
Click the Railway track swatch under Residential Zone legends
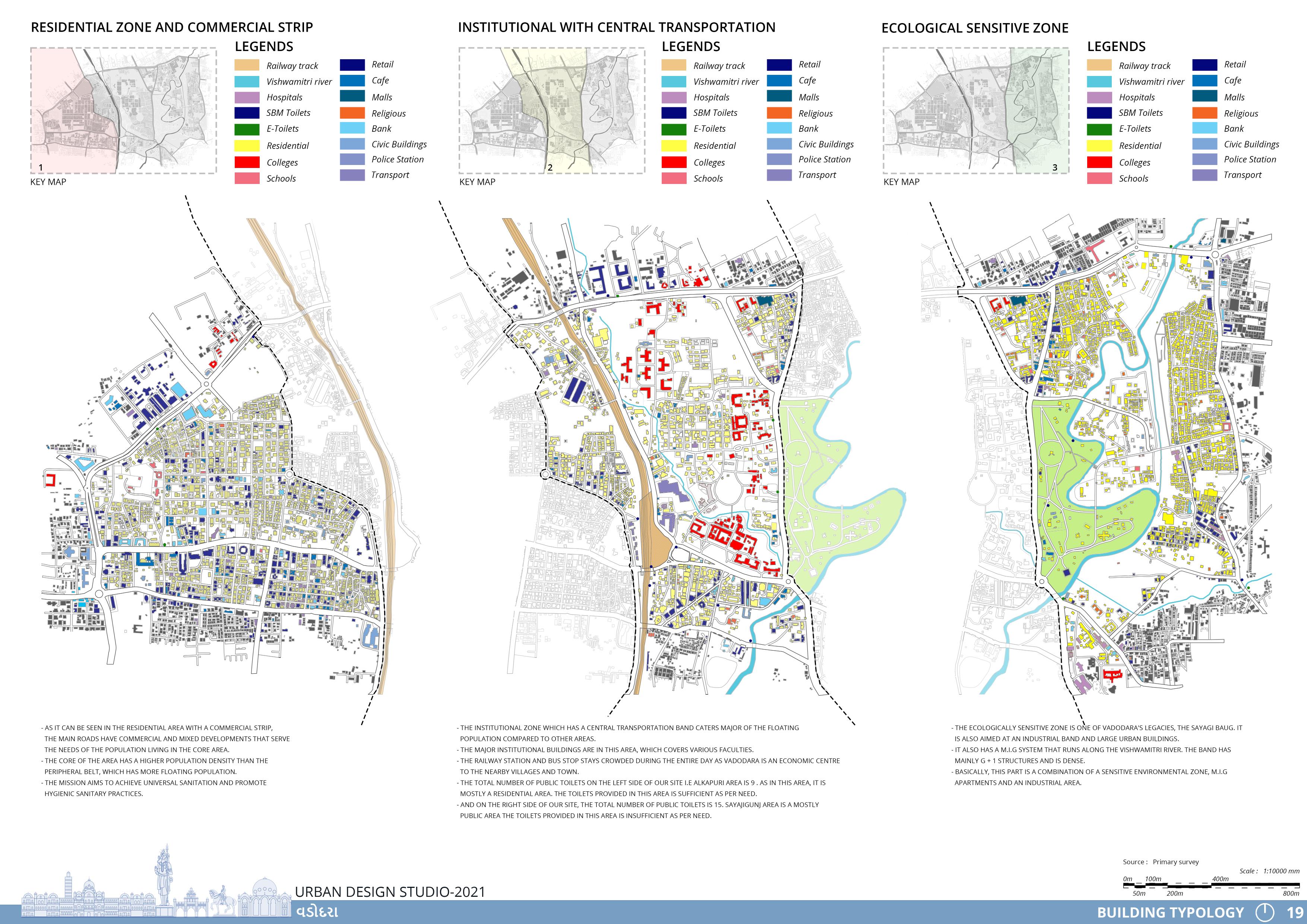click(x=247, y=66)
